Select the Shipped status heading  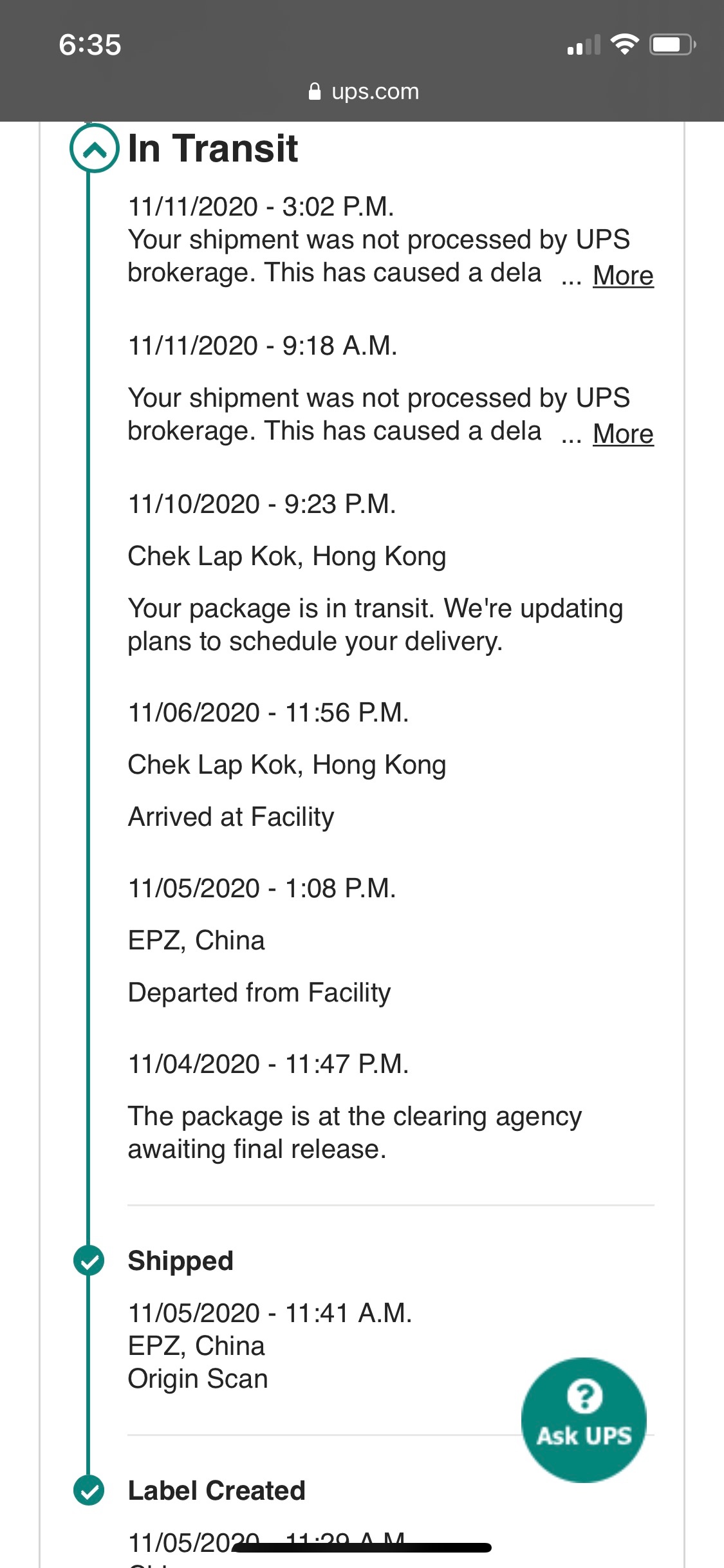[x=181, y=1260]
